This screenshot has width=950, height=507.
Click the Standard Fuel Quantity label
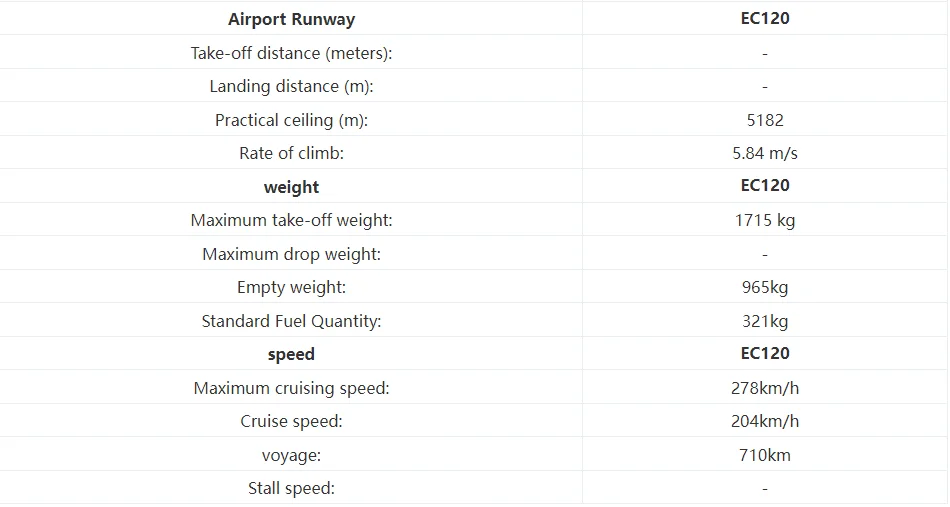click(291, 321)
